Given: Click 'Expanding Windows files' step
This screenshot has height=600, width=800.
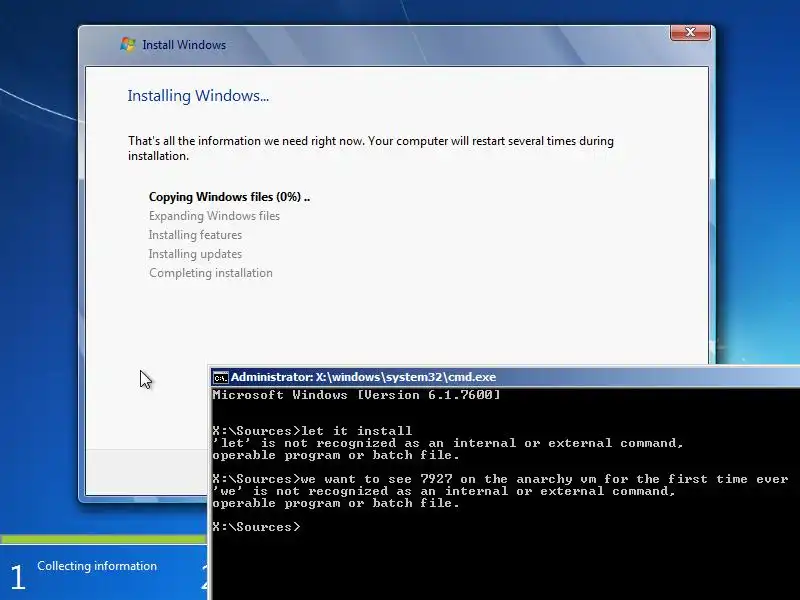Looking at the screenshot, I should tap(214, 216).
